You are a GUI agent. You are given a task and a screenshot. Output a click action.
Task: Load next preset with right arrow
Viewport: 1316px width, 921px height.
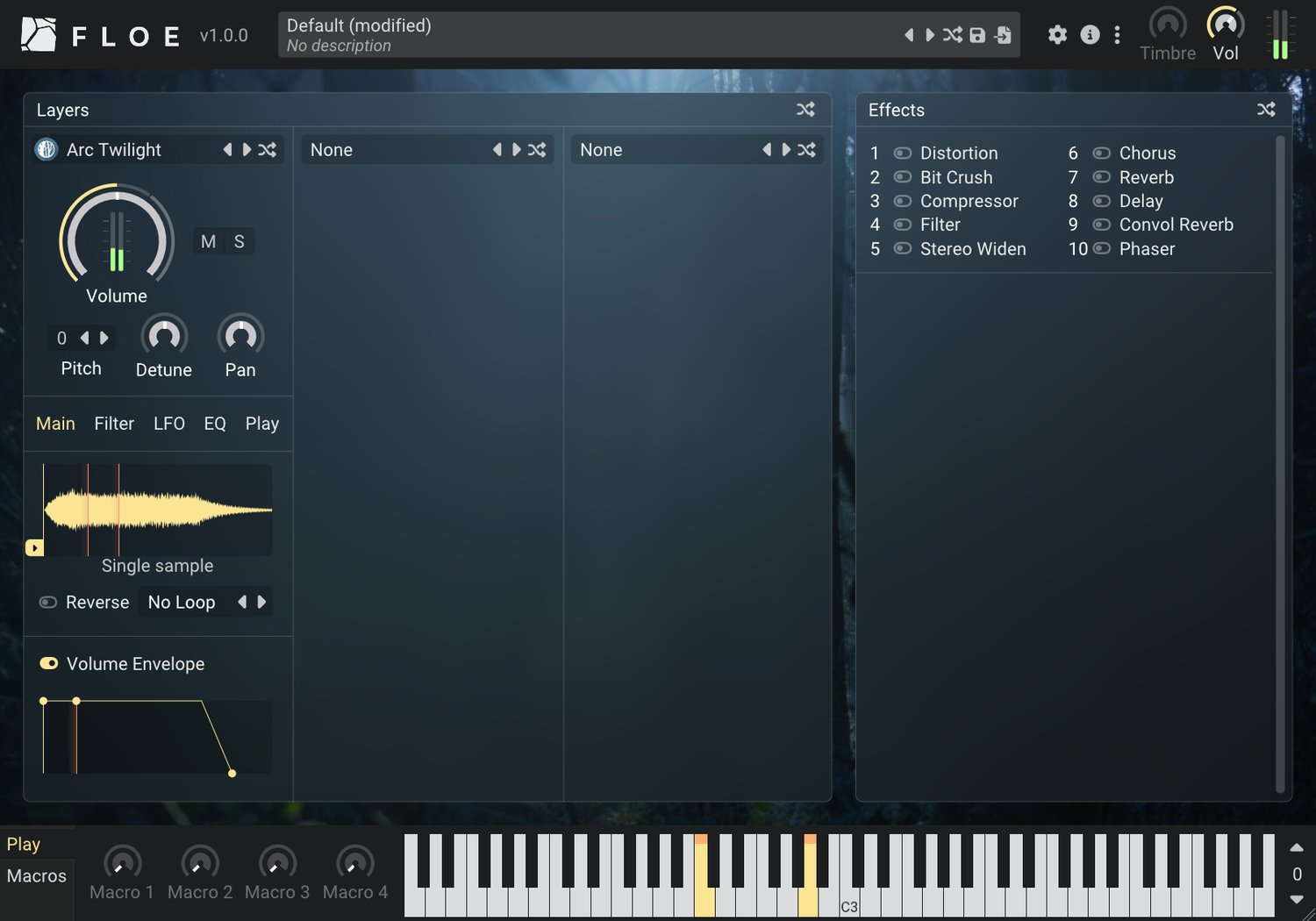point(930,35)
